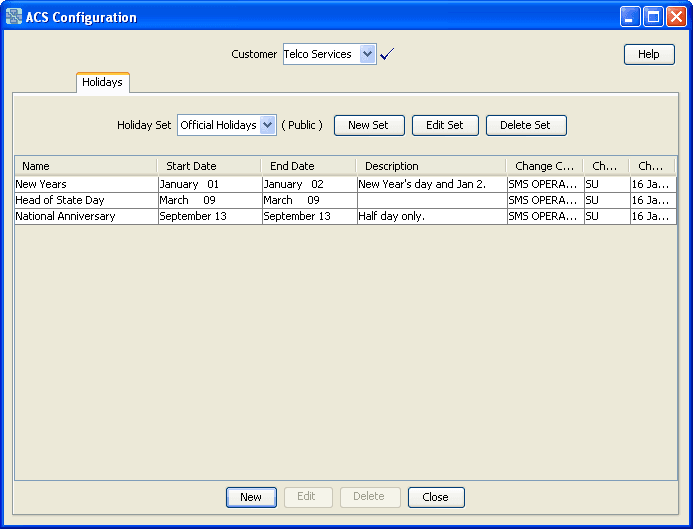The width and height of the screenshot is (693, 529).
Task: Click National Anniversary start date September 13
Action: (210, 216)
